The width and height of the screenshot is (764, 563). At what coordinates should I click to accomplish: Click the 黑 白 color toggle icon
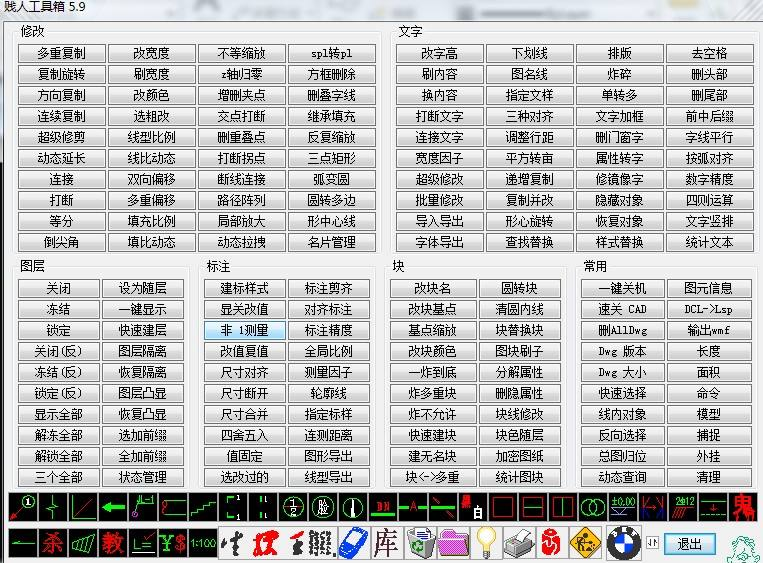[x=473, y=507]
